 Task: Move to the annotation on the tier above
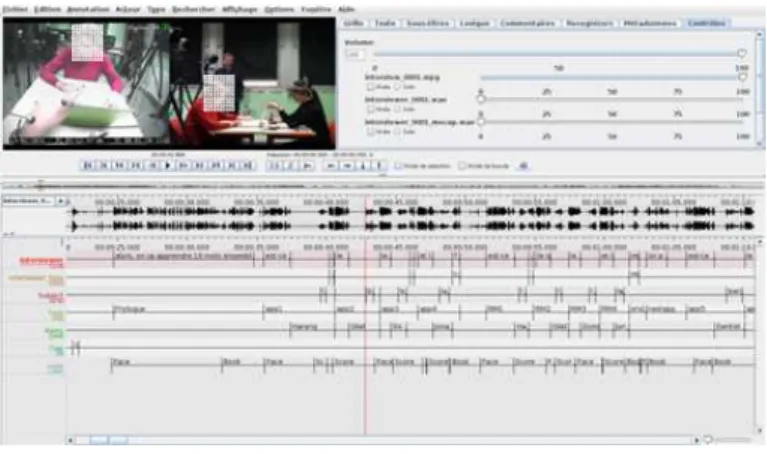(379, 166)
